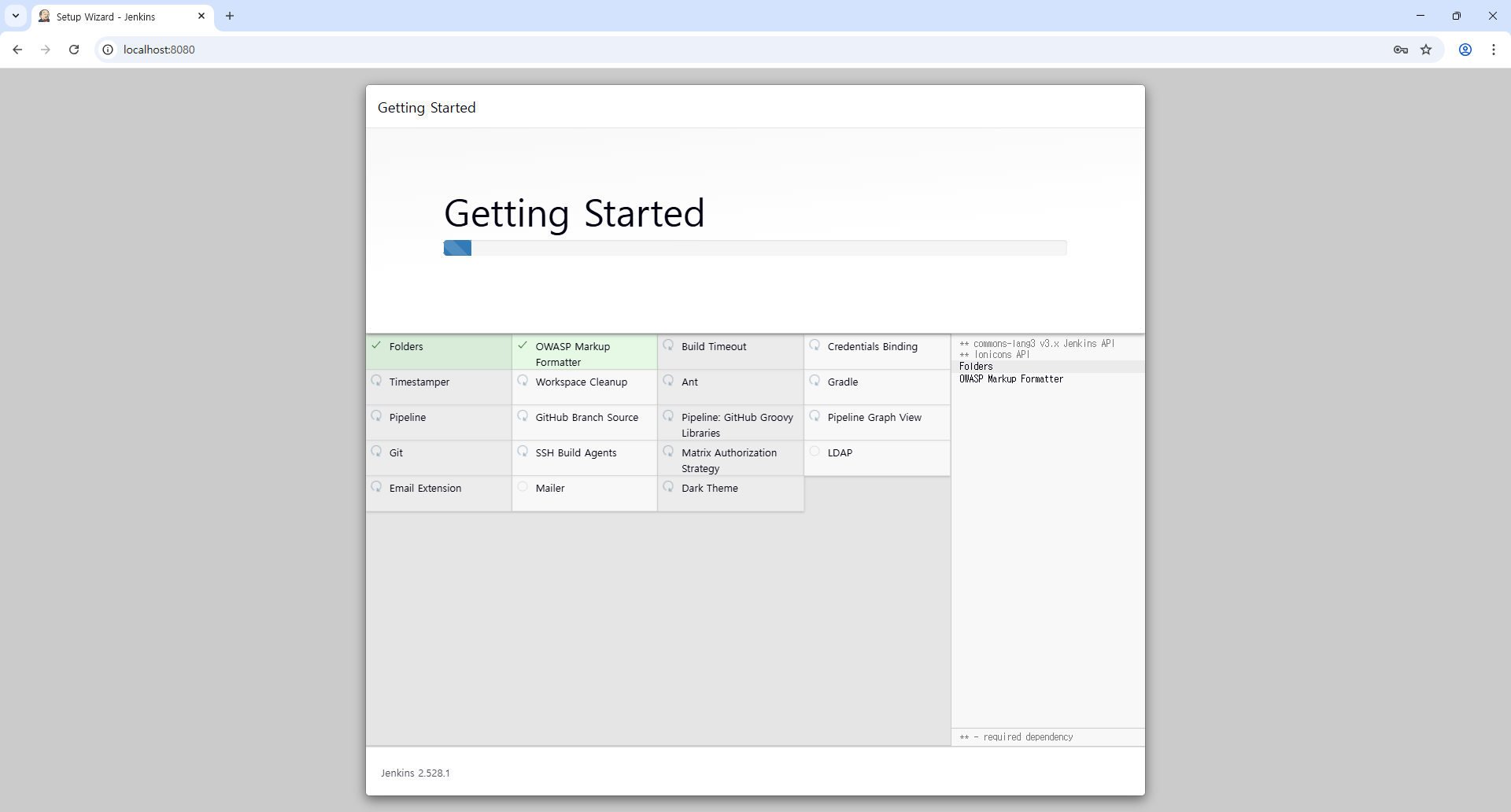The width and height of the screenshot is (1511, 812).
Task: Bookmark this tab with the star icon
Action: click(x=1426, y=50)
